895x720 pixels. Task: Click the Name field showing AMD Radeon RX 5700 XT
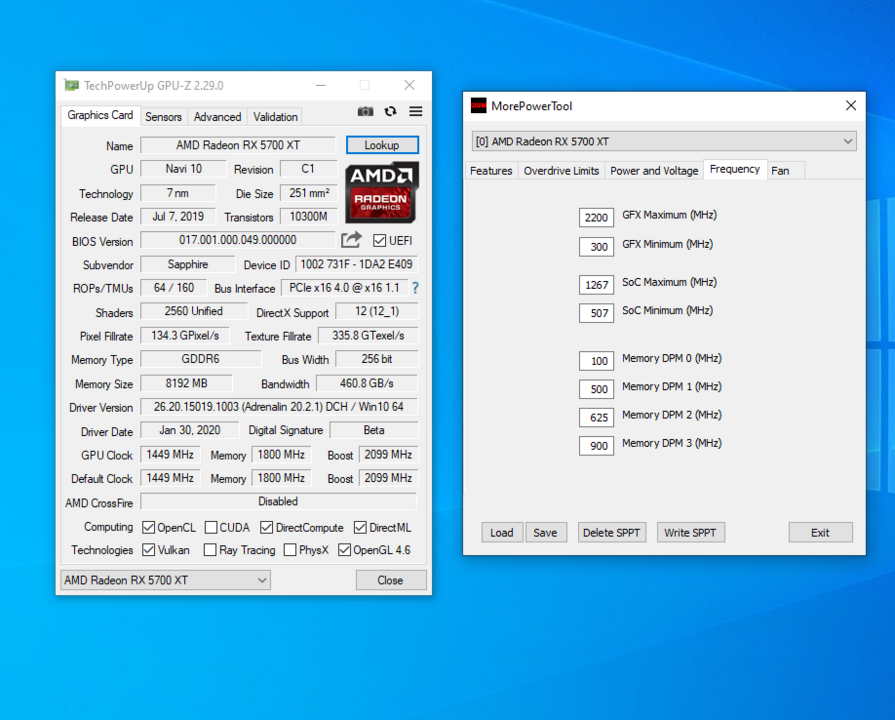click(x=237, y=145)
